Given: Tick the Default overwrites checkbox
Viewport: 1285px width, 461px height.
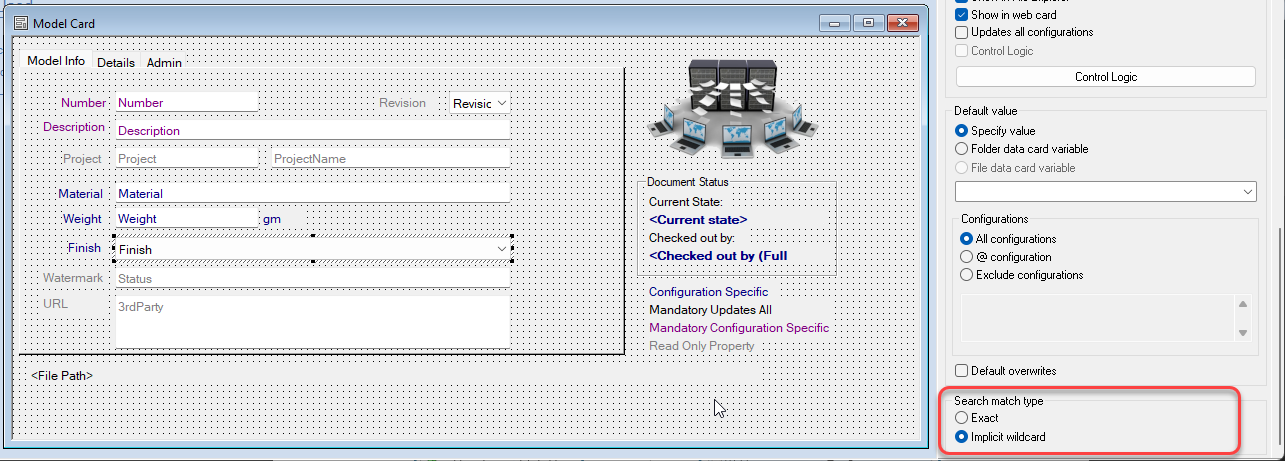Looking at the screenshot, I should 962,371.
